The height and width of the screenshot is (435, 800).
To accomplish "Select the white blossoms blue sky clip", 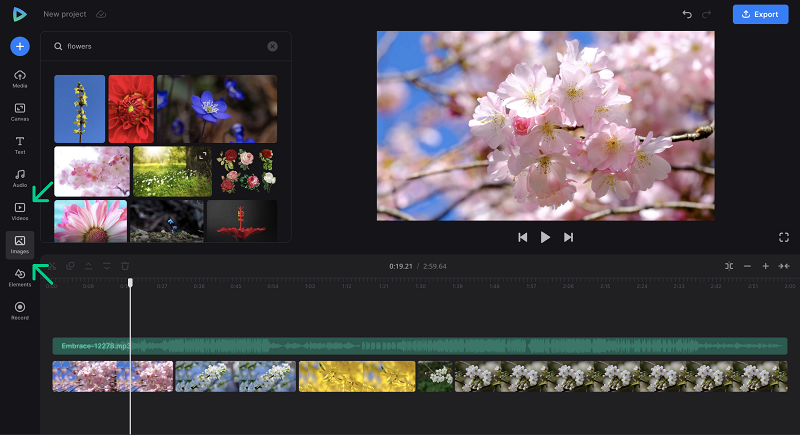I will tap(236, 376).
